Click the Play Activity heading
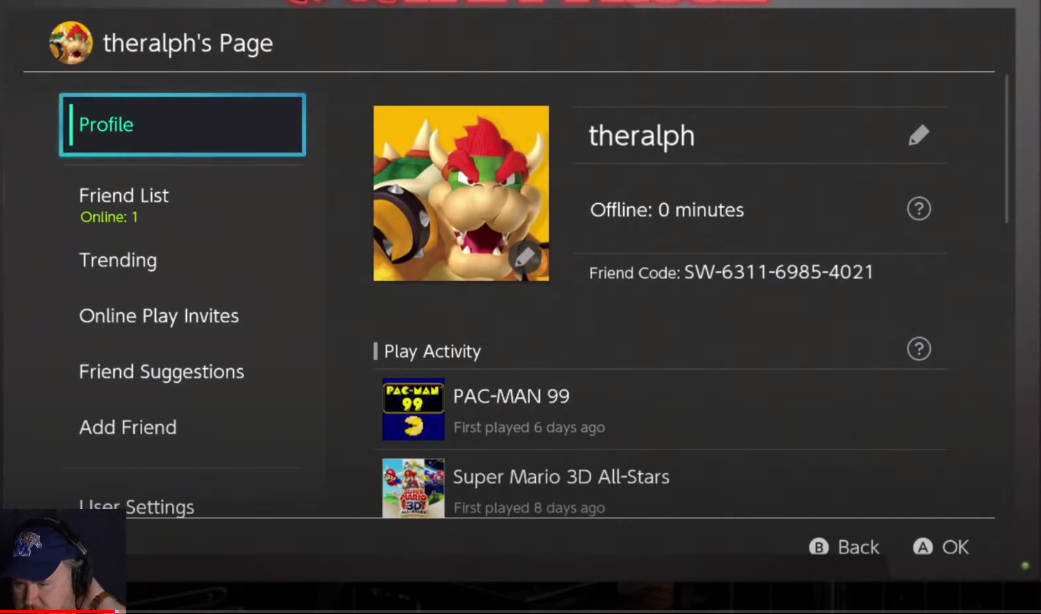The image size is (1041, 614). coord(432,351)
